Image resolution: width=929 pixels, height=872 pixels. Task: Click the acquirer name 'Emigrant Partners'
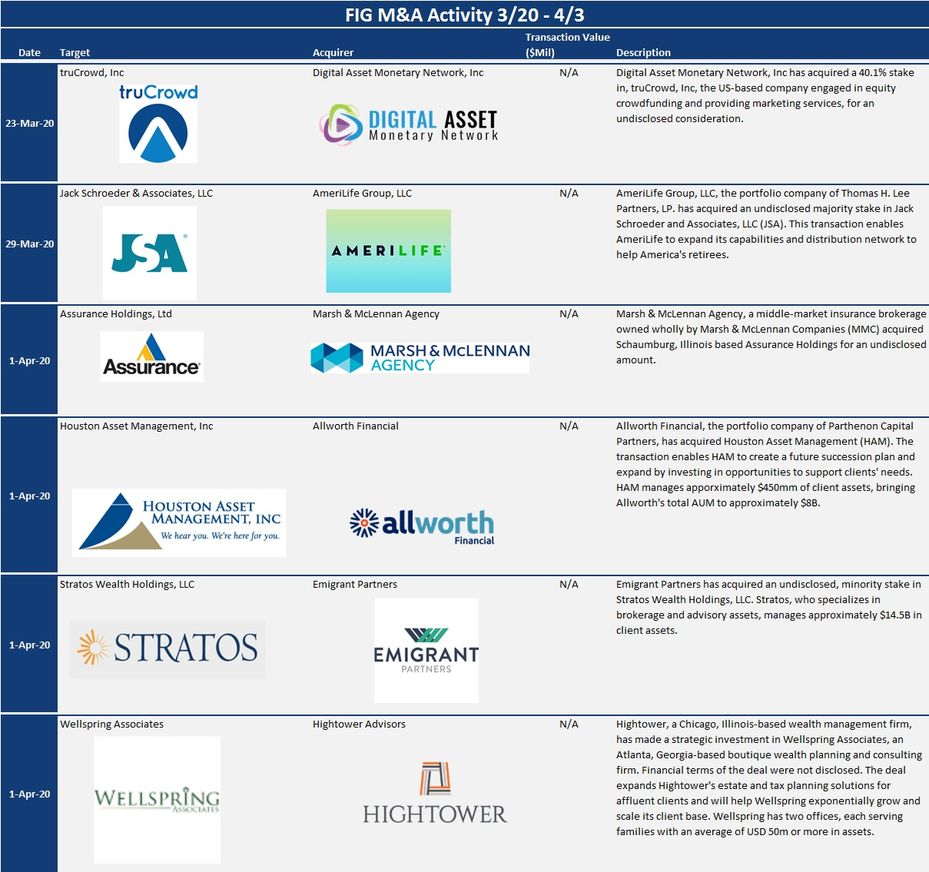pyautogui.click(x=355, y=584)
